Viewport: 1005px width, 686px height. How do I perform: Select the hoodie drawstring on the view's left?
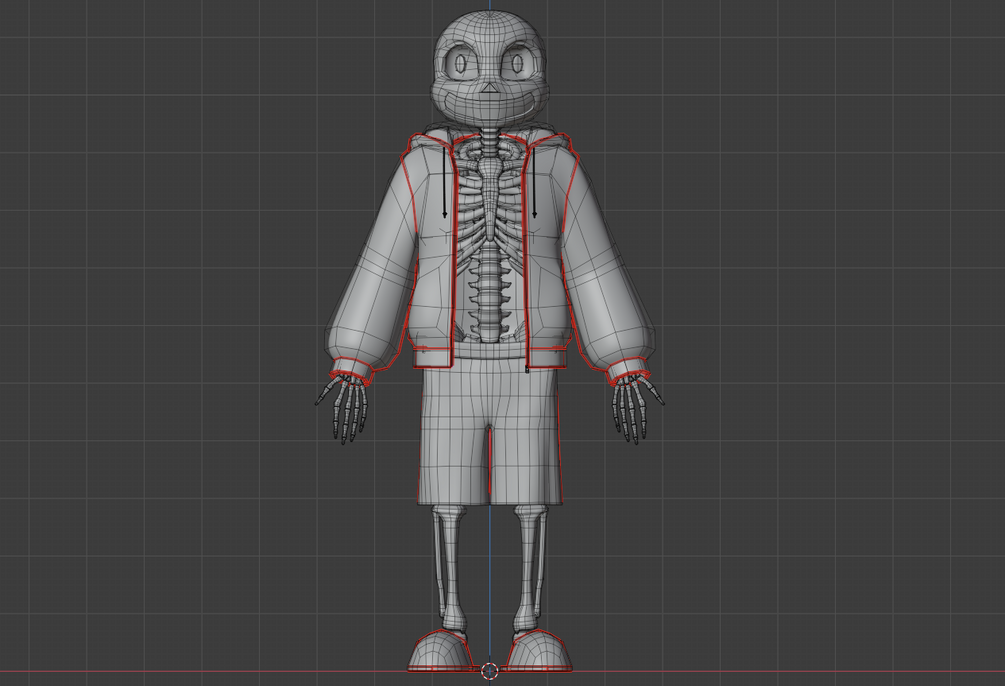pyautogui.click(x=444, y=186)
